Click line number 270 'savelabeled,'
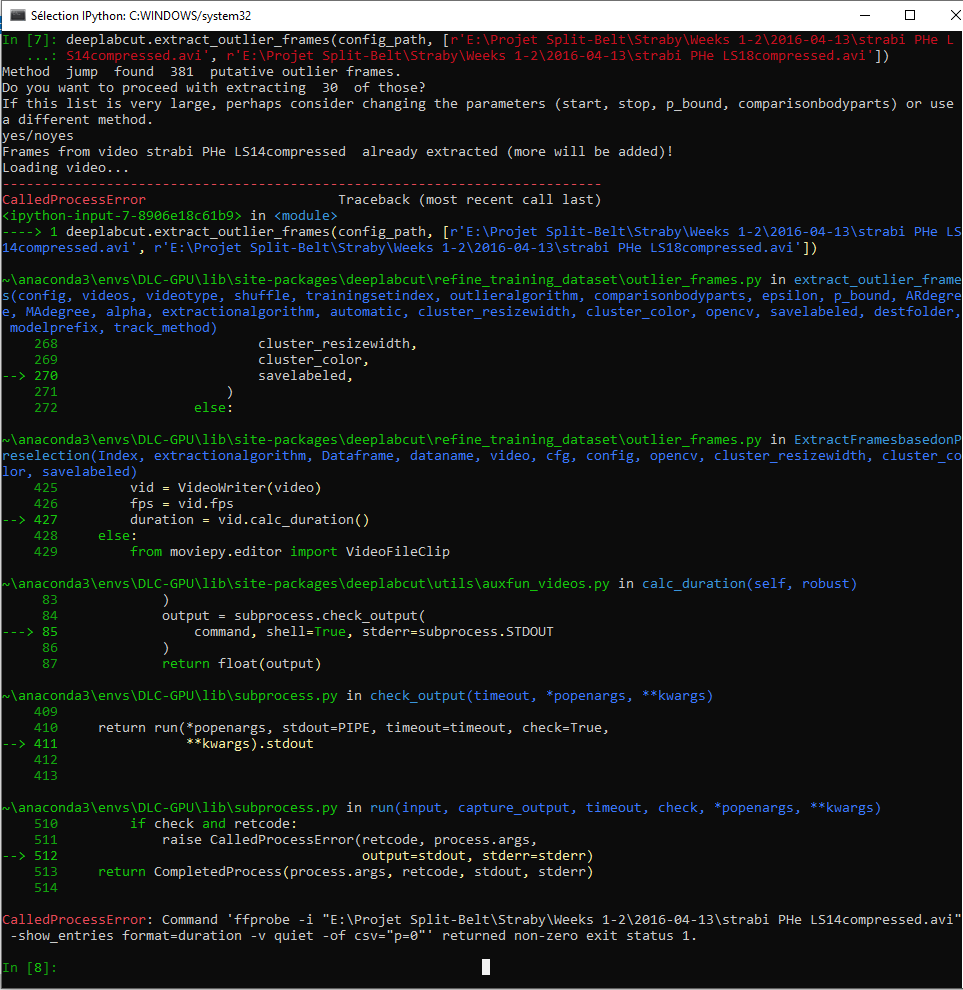Viewport: 963px width, 990px height. coord(178,376)
